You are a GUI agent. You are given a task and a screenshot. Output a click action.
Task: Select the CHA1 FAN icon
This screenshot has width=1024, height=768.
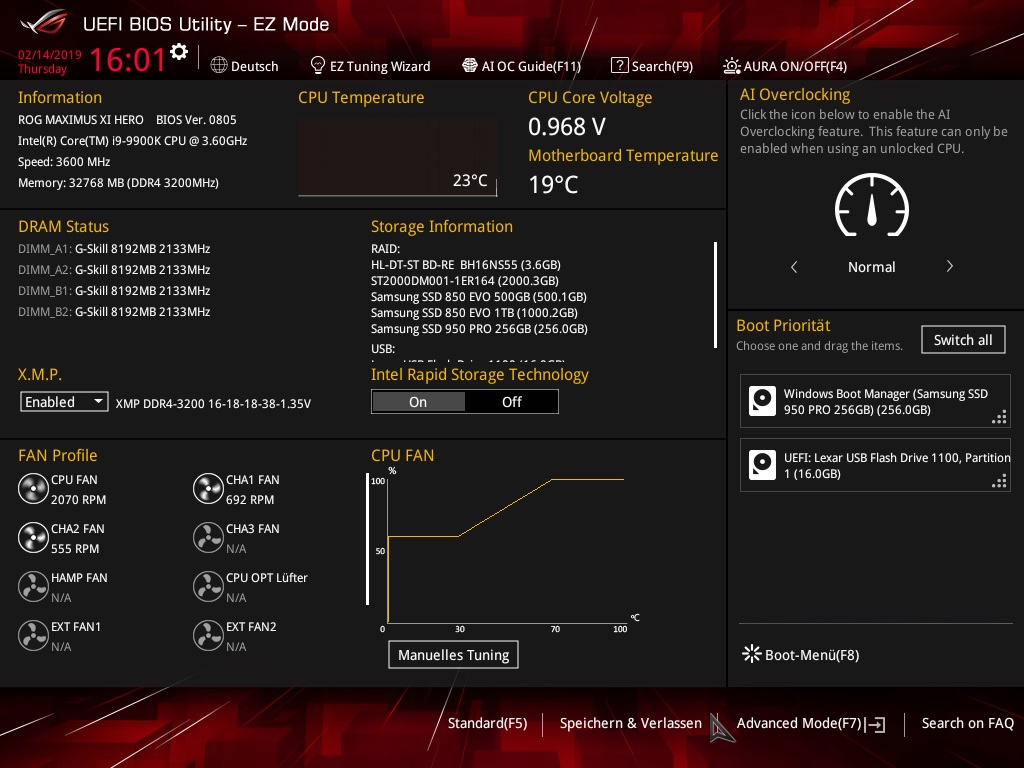(208, 489)
